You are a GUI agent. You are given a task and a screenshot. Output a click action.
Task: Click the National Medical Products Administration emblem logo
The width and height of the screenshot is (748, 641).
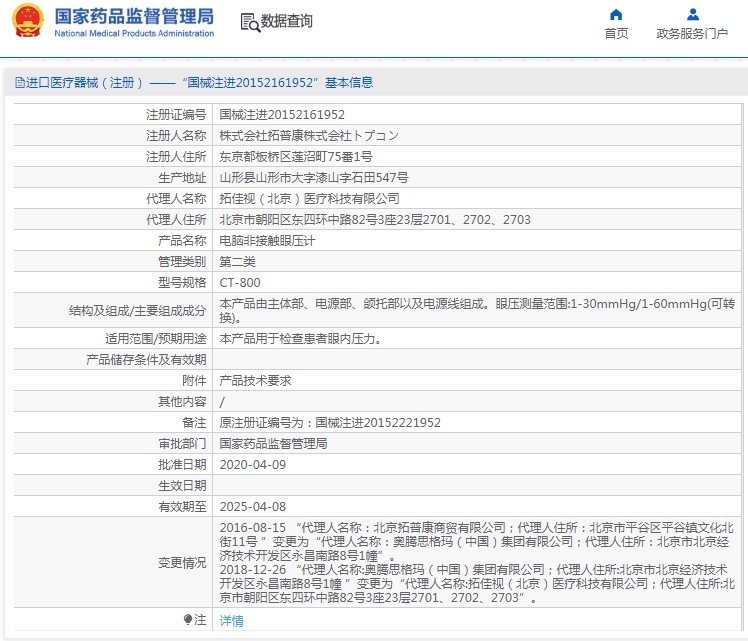27,21
